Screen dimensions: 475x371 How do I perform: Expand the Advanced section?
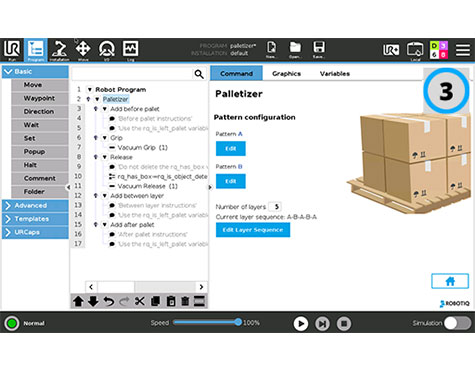click(x=35, y=206)
